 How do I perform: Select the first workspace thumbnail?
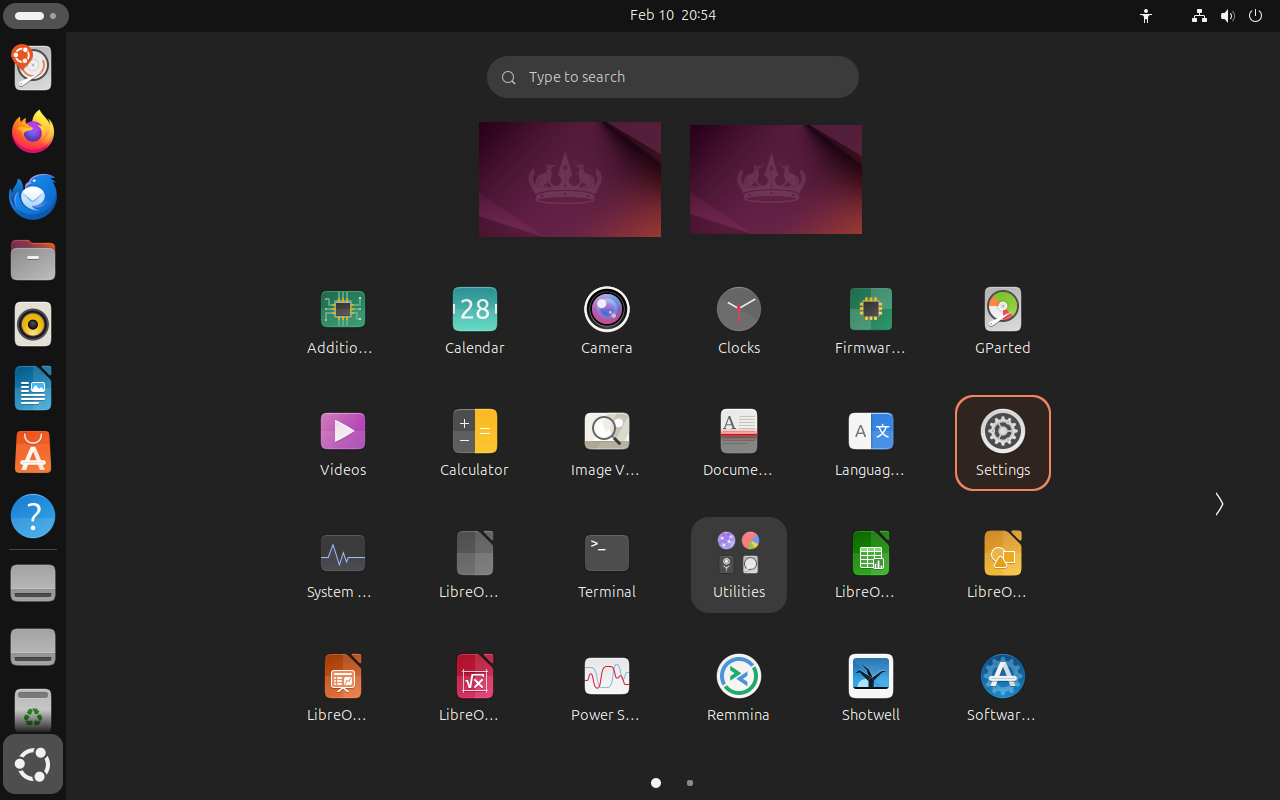[x=569, y=179]
